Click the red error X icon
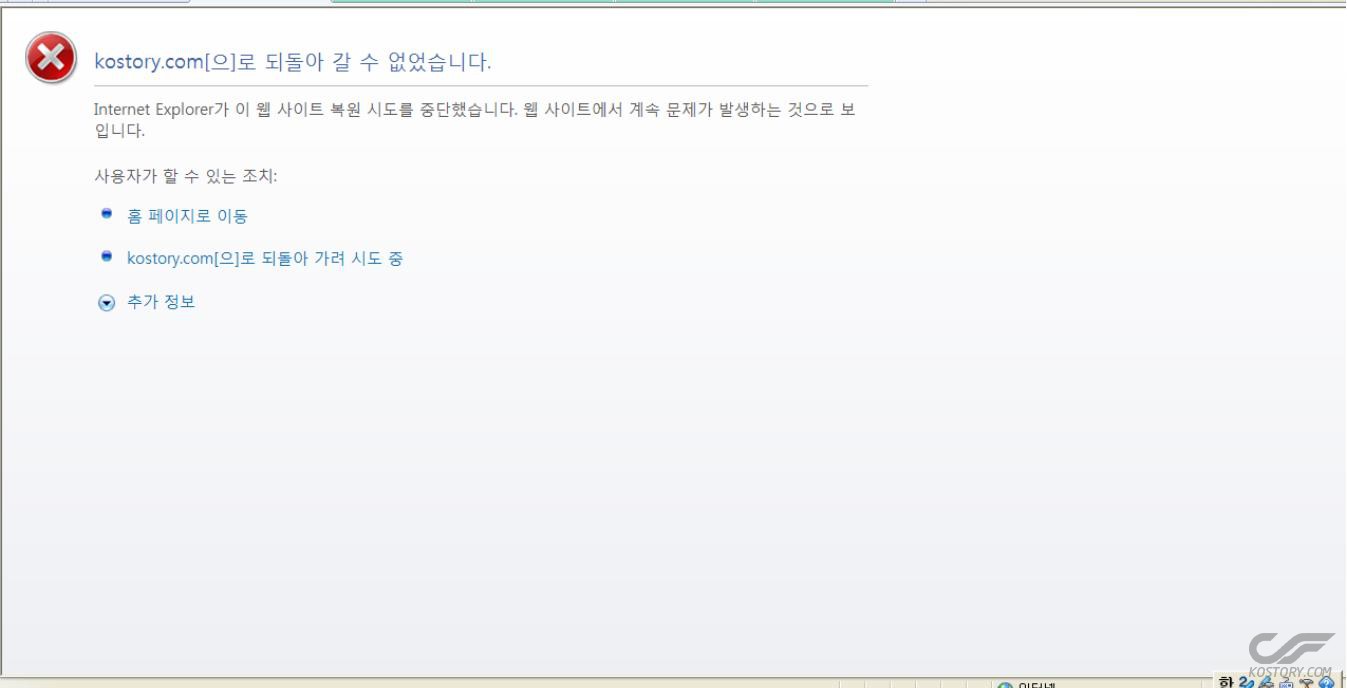Viewport: 1347px width, 688px height. click(x=50, y=58)
